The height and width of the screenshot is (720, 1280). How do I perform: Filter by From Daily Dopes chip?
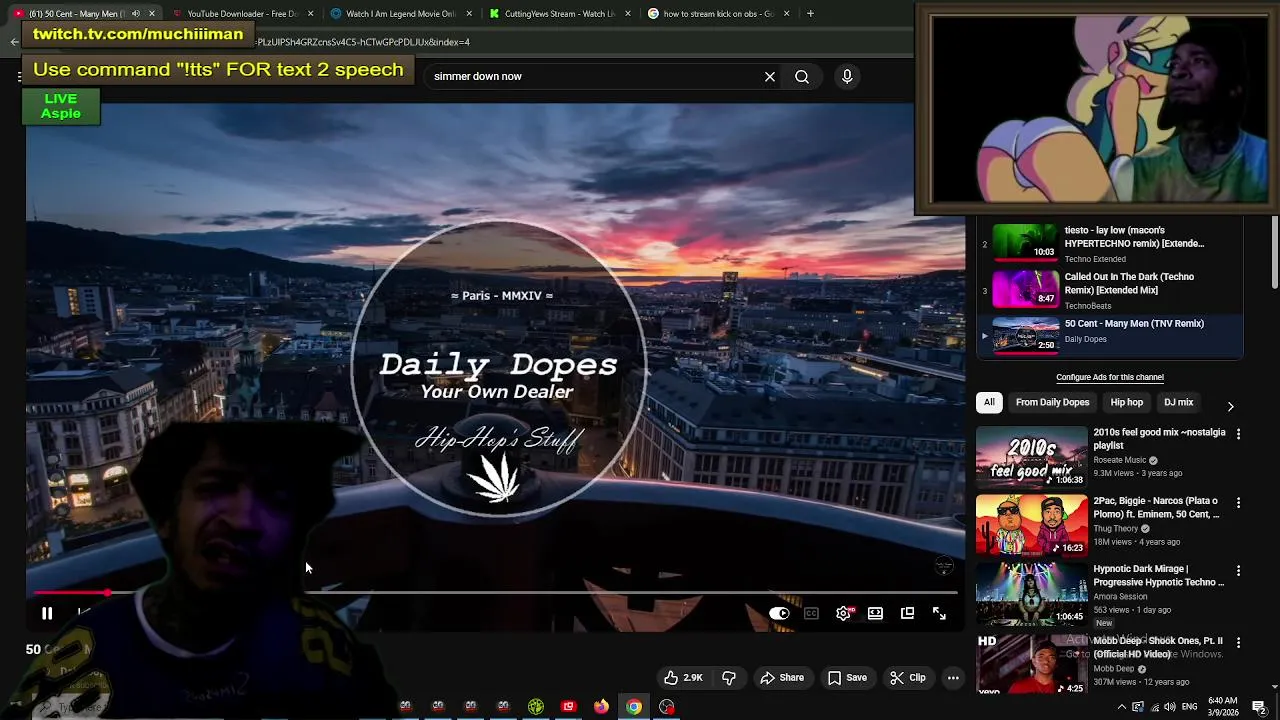click(1052, 402)
